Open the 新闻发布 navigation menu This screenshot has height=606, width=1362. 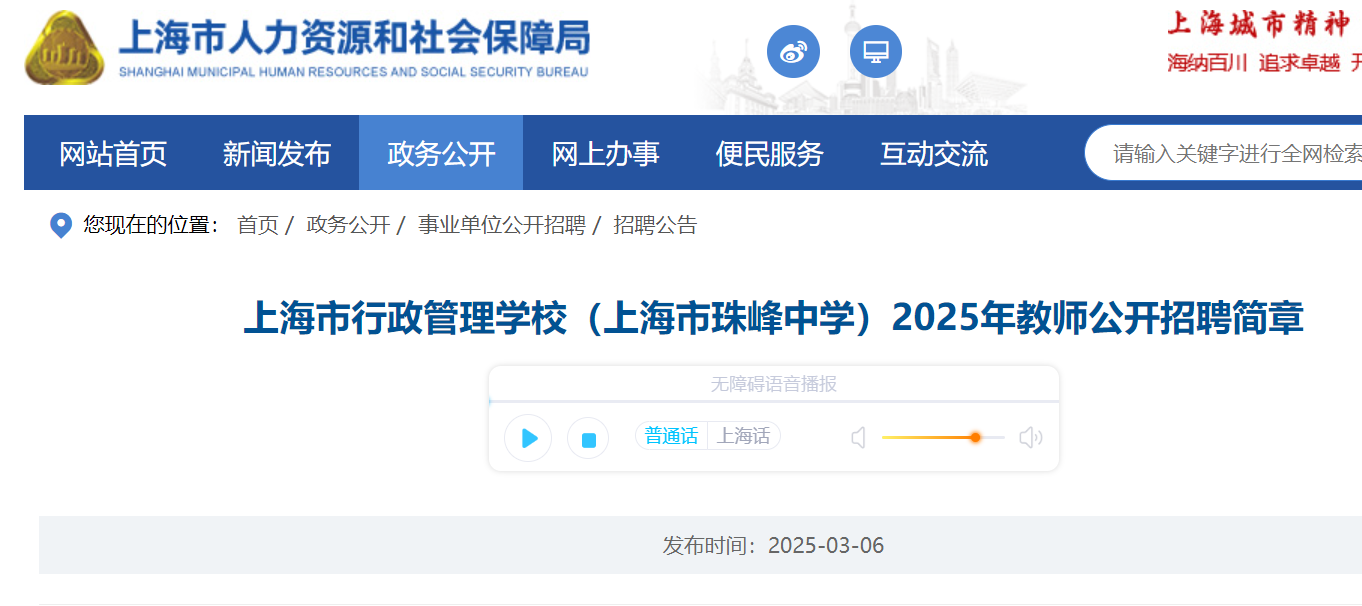[277, 153]
